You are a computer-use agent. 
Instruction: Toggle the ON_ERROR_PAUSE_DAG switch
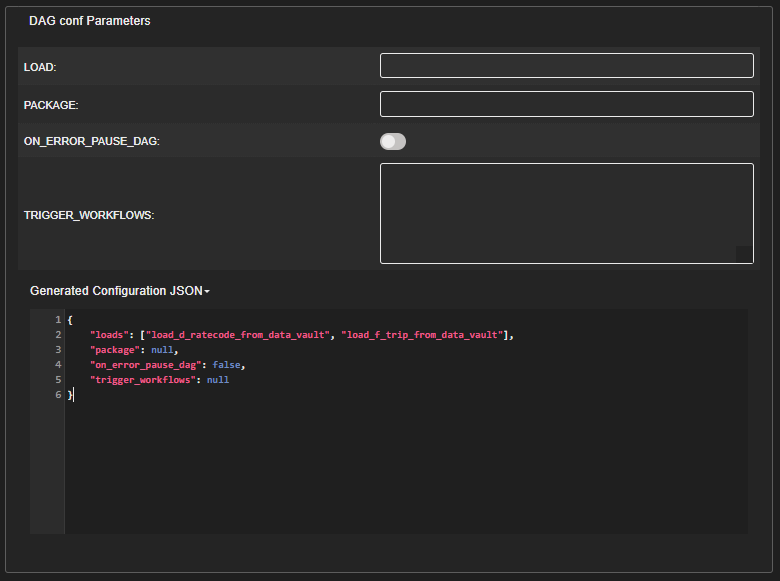(x=393, y=142)
